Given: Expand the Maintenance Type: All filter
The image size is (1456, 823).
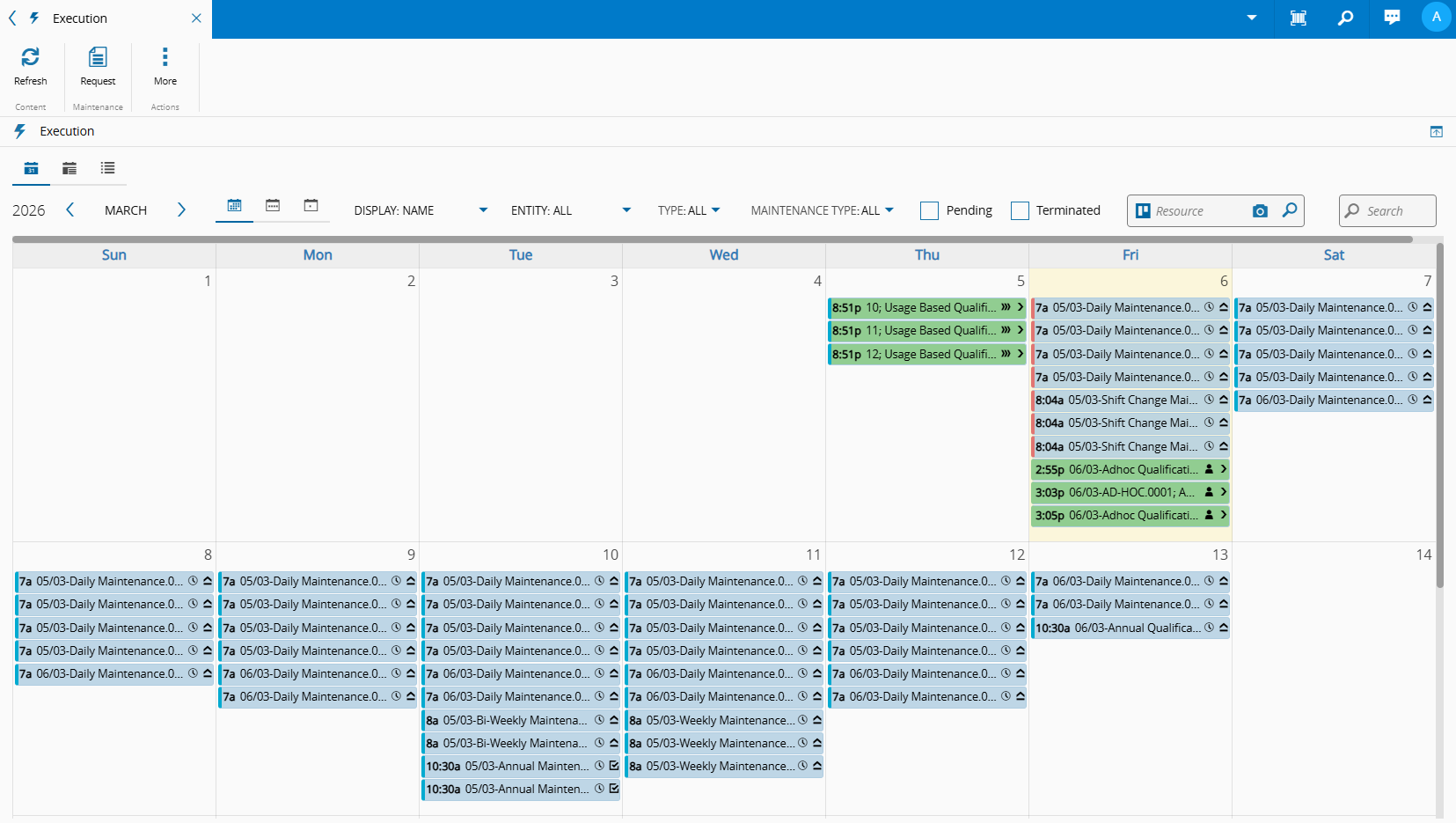Looking at the screenshot, I should click(x=822, y=210).
